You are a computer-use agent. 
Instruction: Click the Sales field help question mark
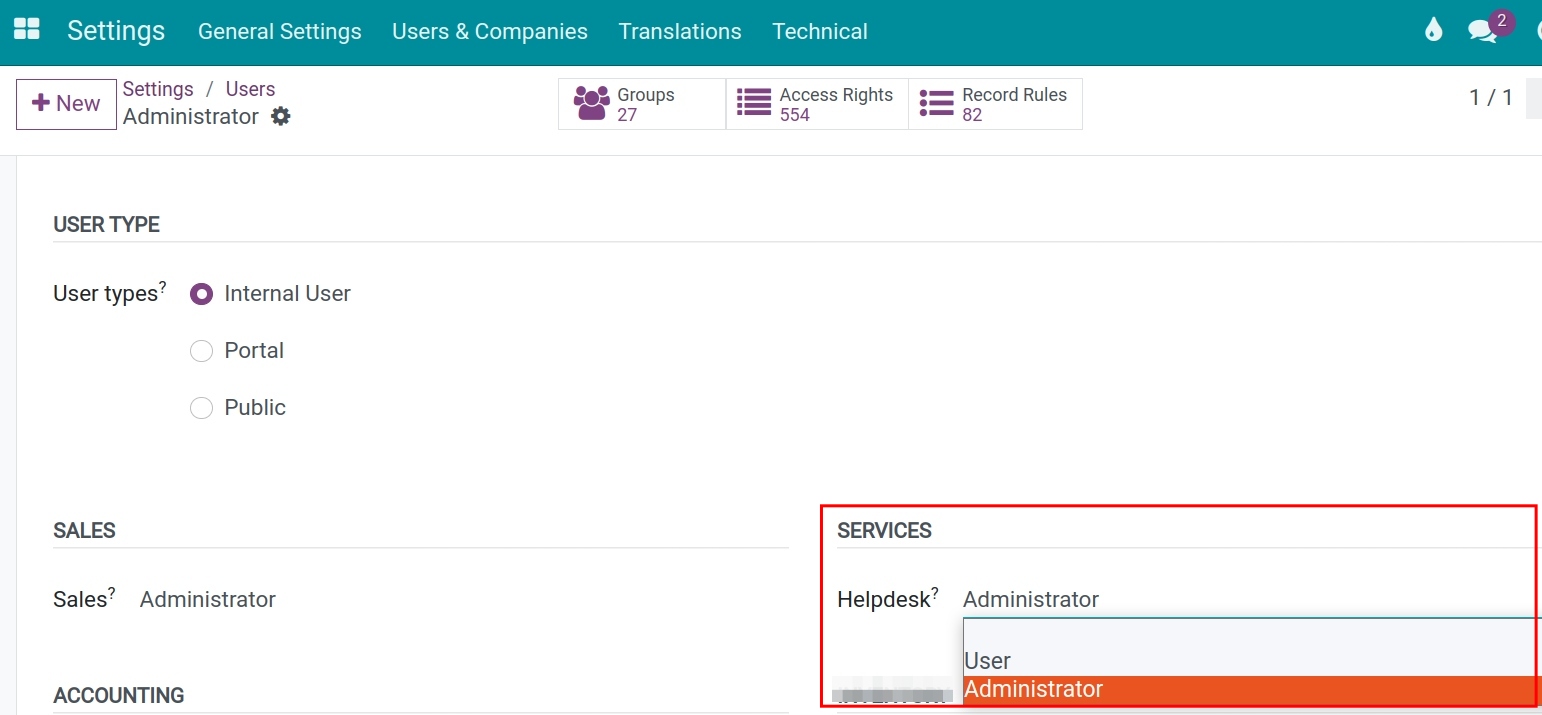[112, 592]
